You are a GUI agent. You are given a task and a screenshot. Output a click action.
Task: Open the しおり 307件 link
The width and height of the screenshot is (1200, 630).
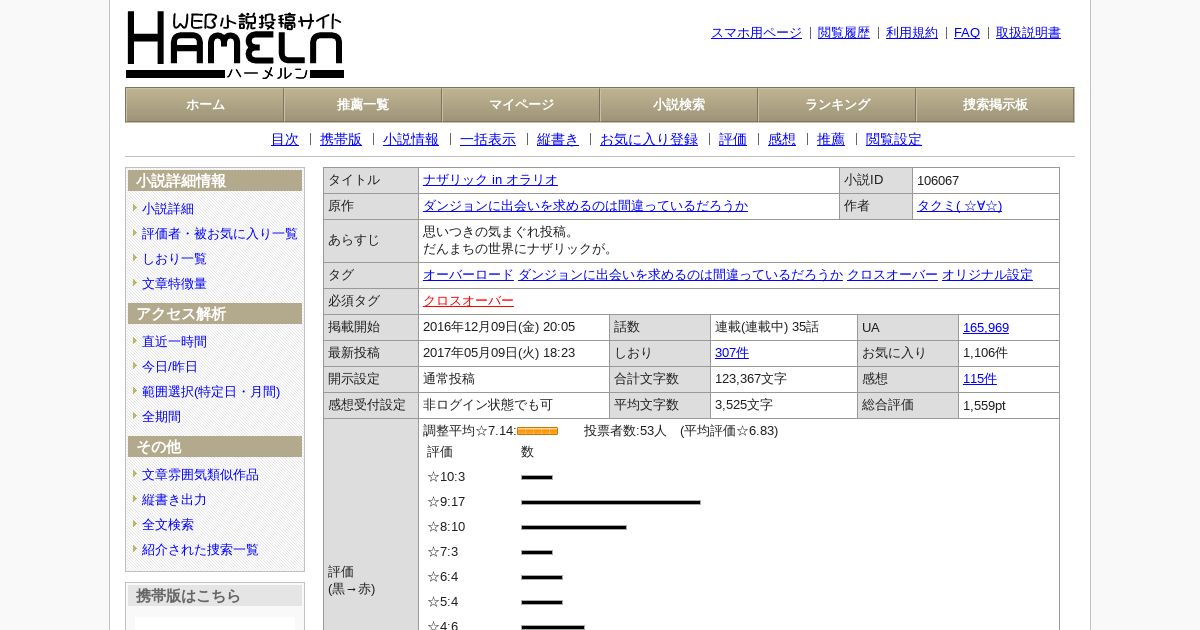[732, 353]
